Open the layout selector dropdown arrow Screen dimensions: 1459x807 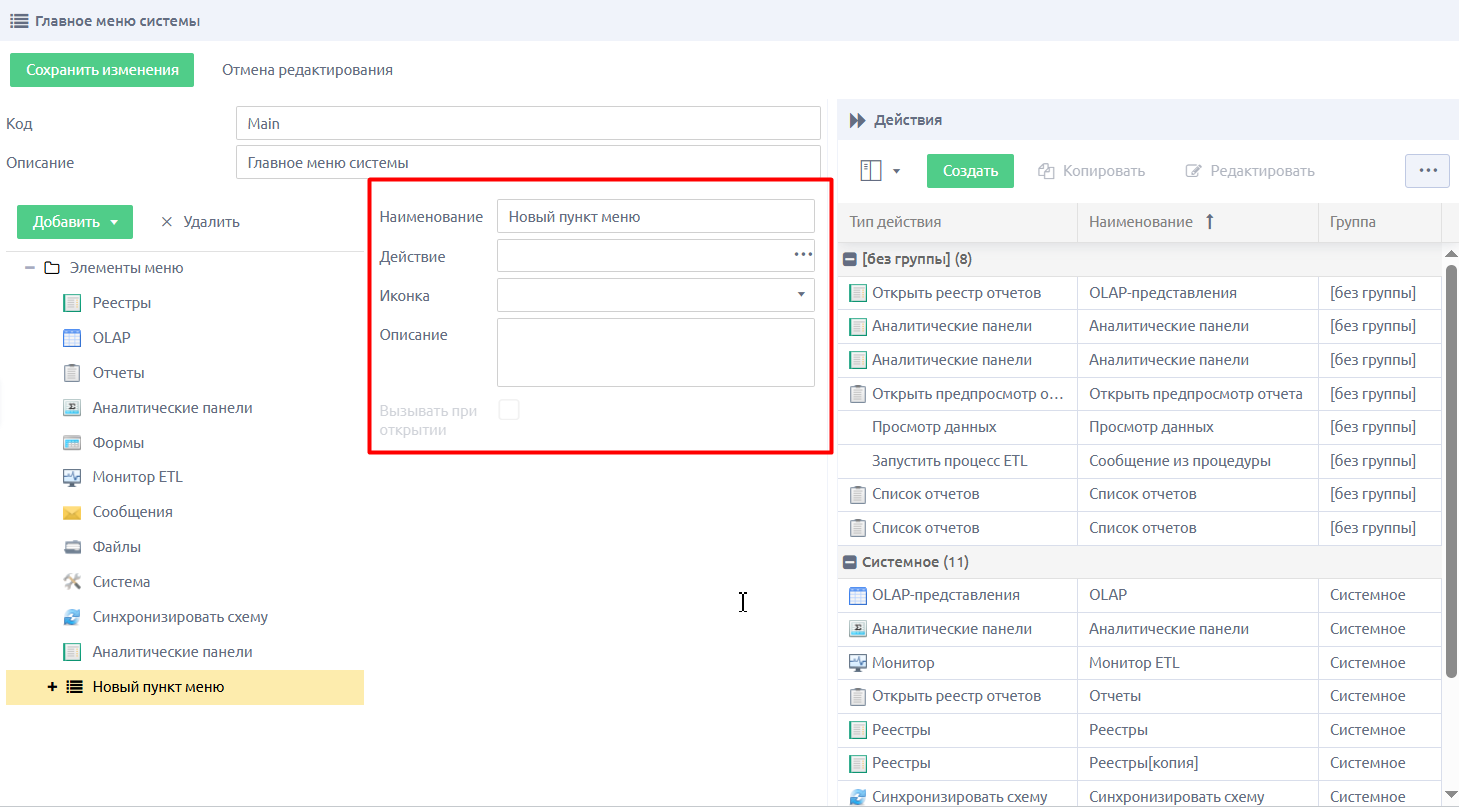coord(896,171)
